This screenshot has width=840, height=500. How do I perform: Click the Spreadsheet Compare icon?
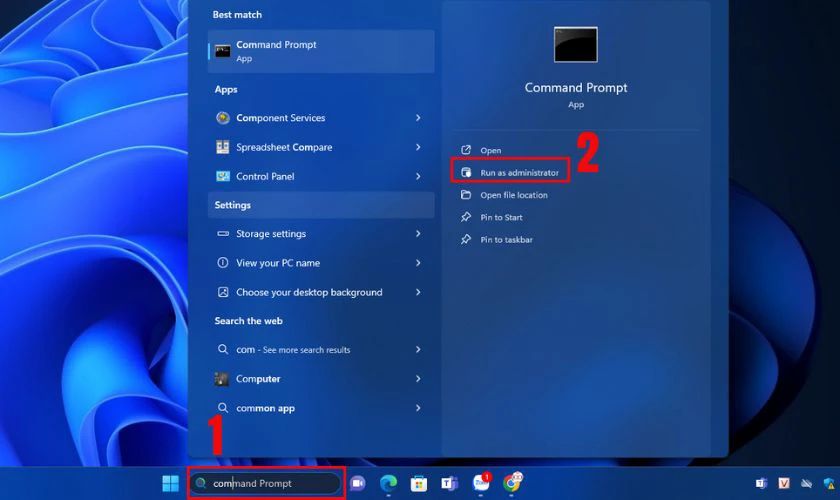(223, 147)
